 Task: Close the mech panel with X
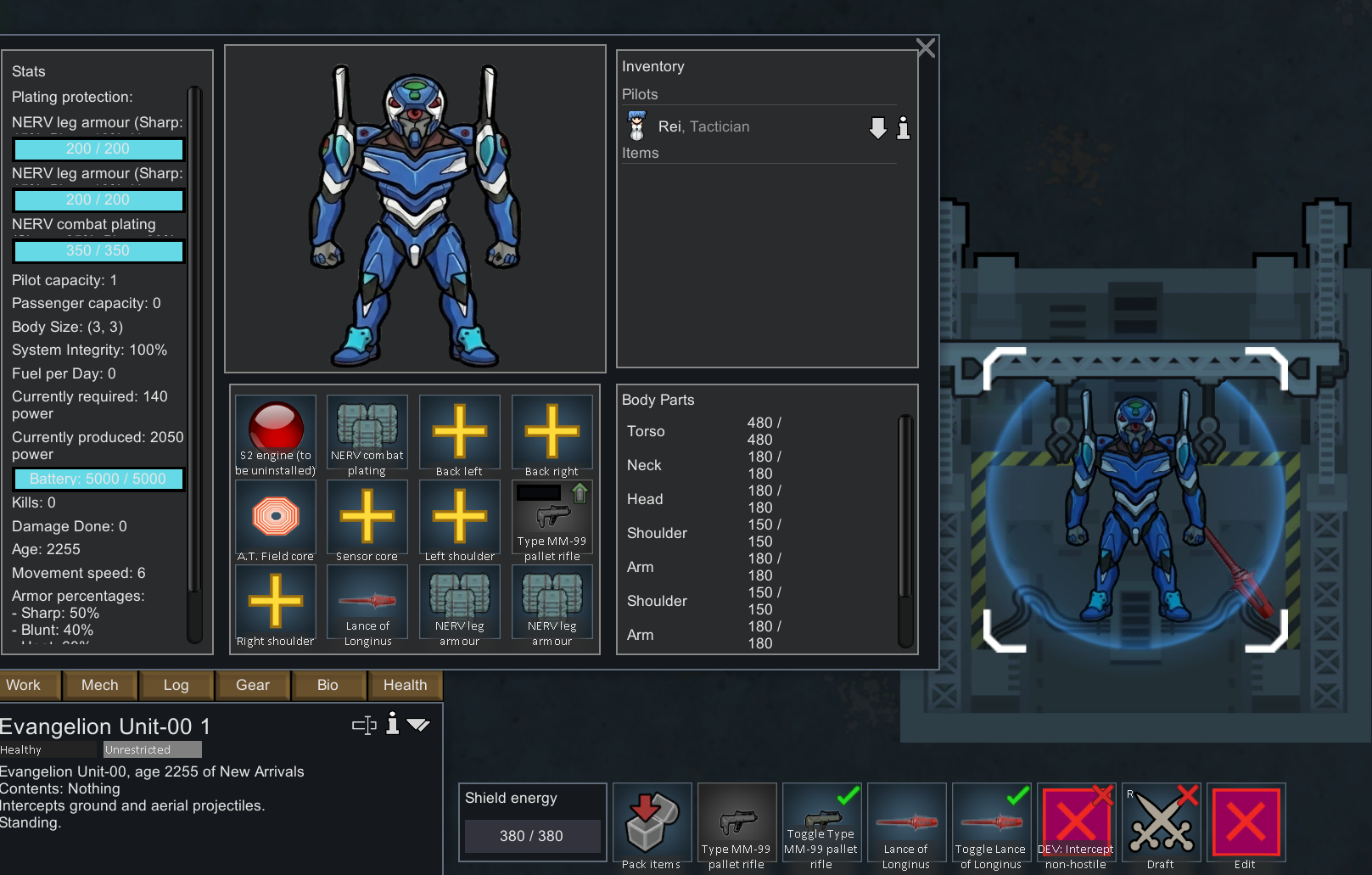click(x=926, y=48)
